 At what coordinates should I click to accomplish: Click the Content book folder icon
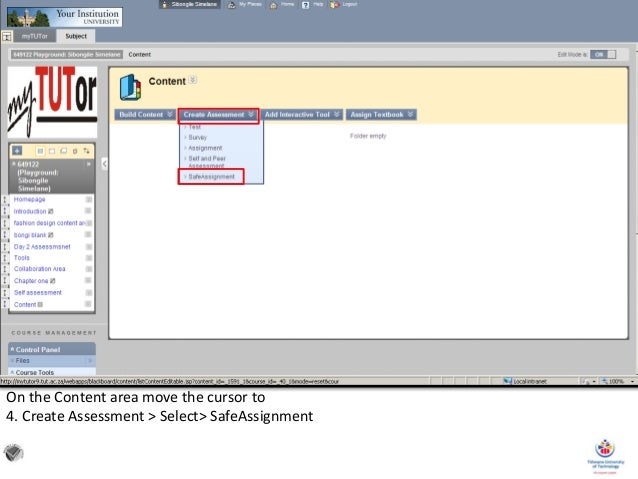[x=130, y=87]
